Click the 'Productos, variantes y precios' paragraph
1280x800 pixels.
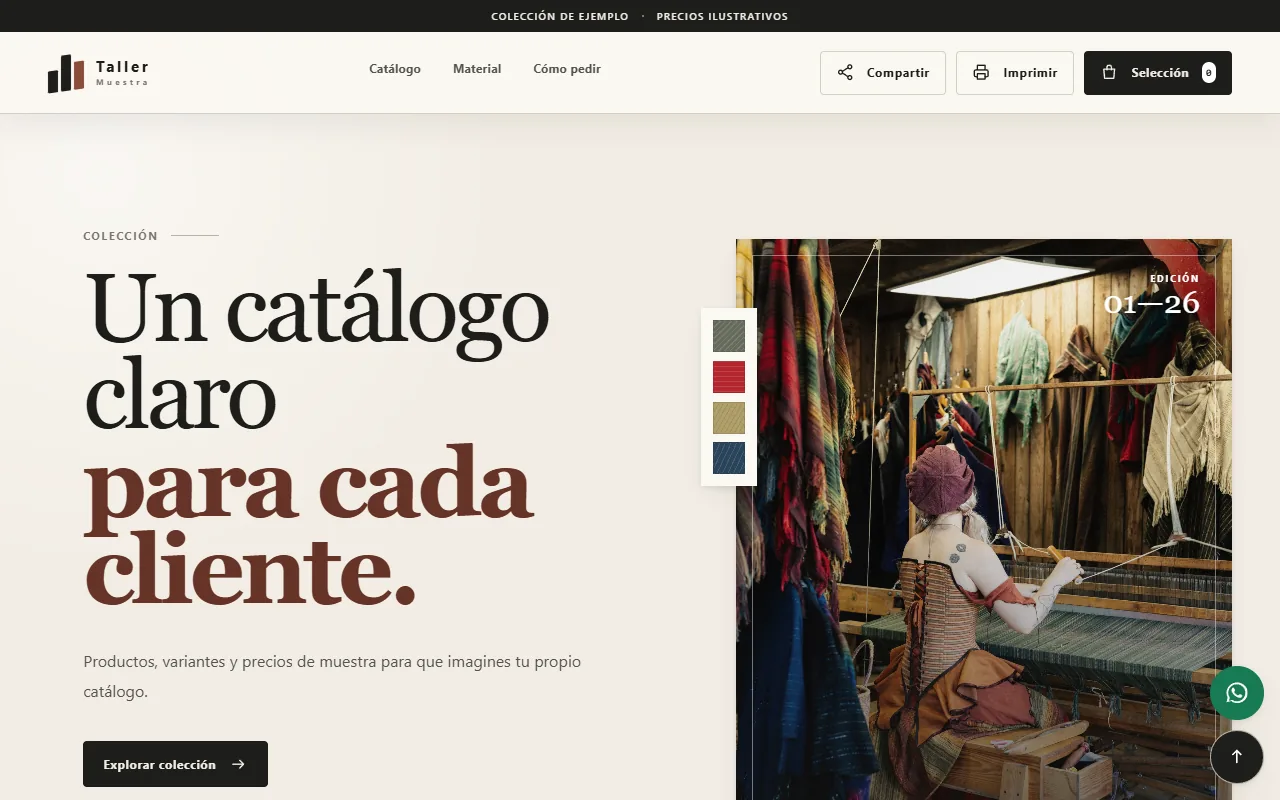click(332, 676)
